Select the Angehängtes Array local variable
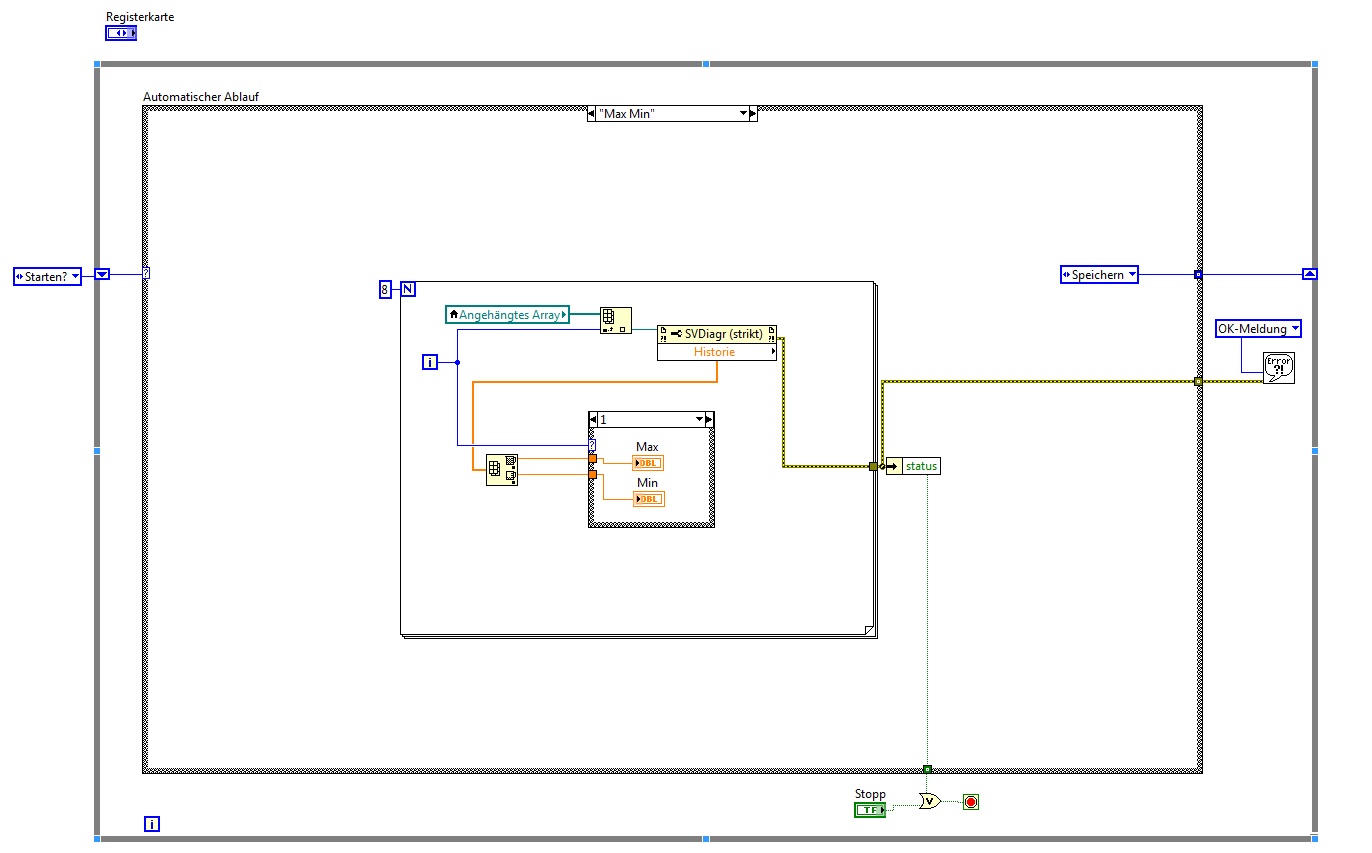This screenshot has width=1372, height=853. (508, 315)
